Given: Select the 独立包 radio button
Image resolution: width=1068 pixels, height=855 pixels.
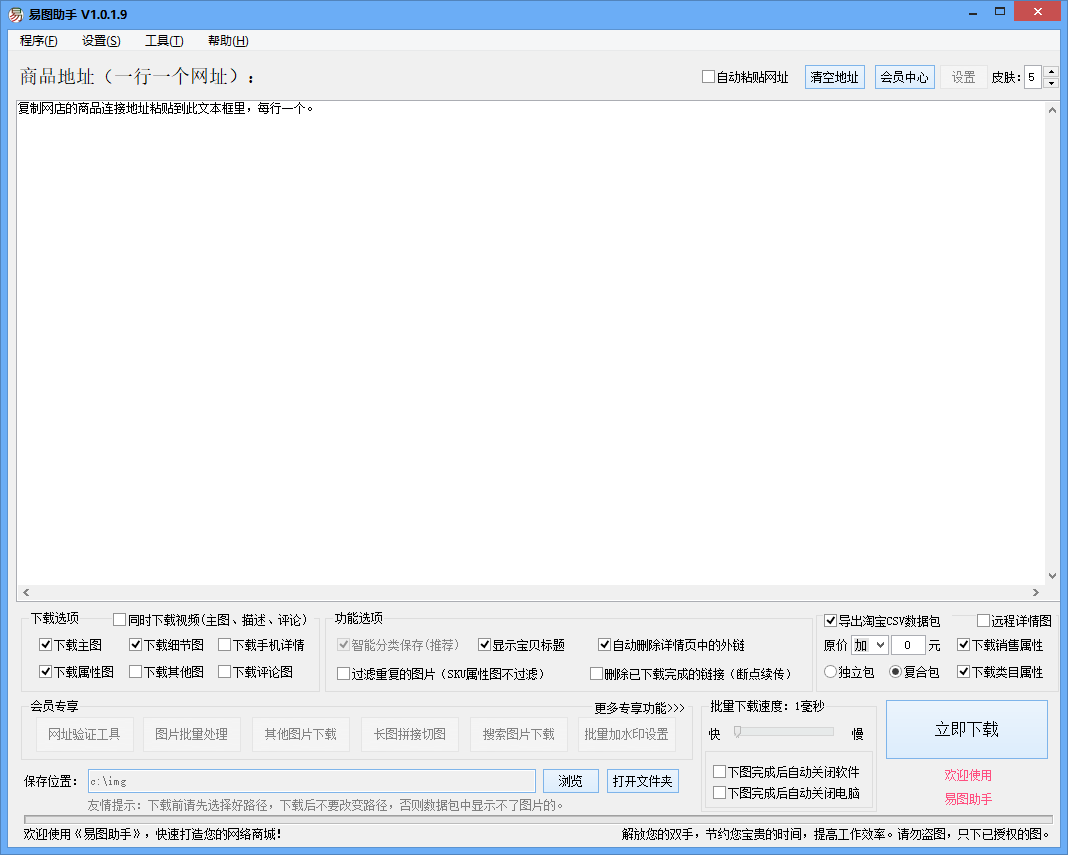Looking at the screenshot, I should tap(831, 672).
